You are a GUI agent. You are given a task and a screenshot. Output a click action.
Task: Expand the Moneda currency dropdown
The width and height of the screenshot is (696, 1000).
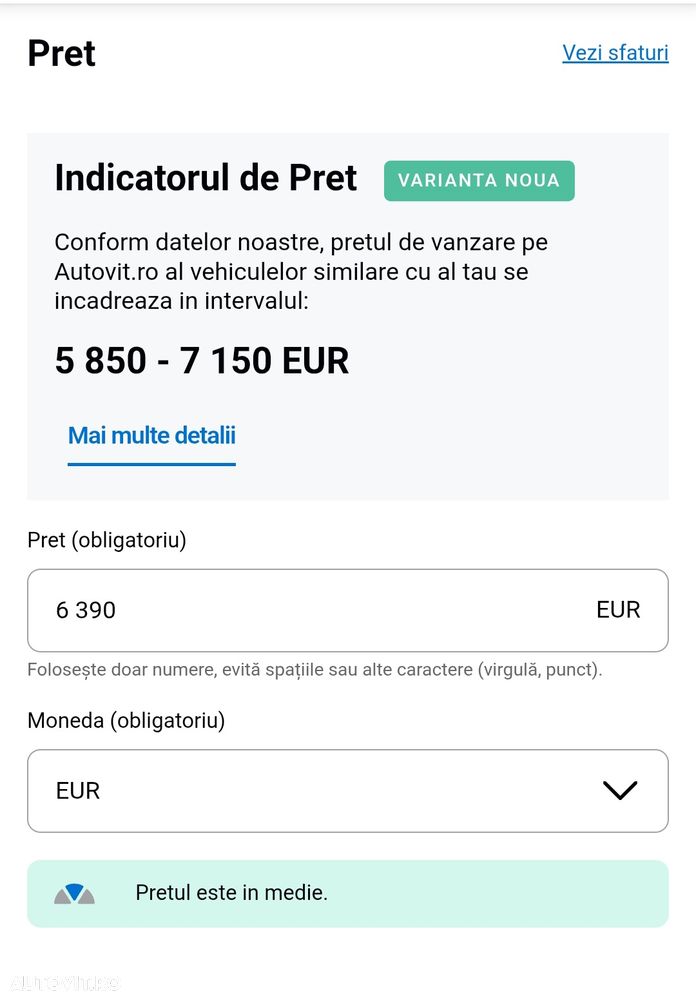(x=347, y=791)
